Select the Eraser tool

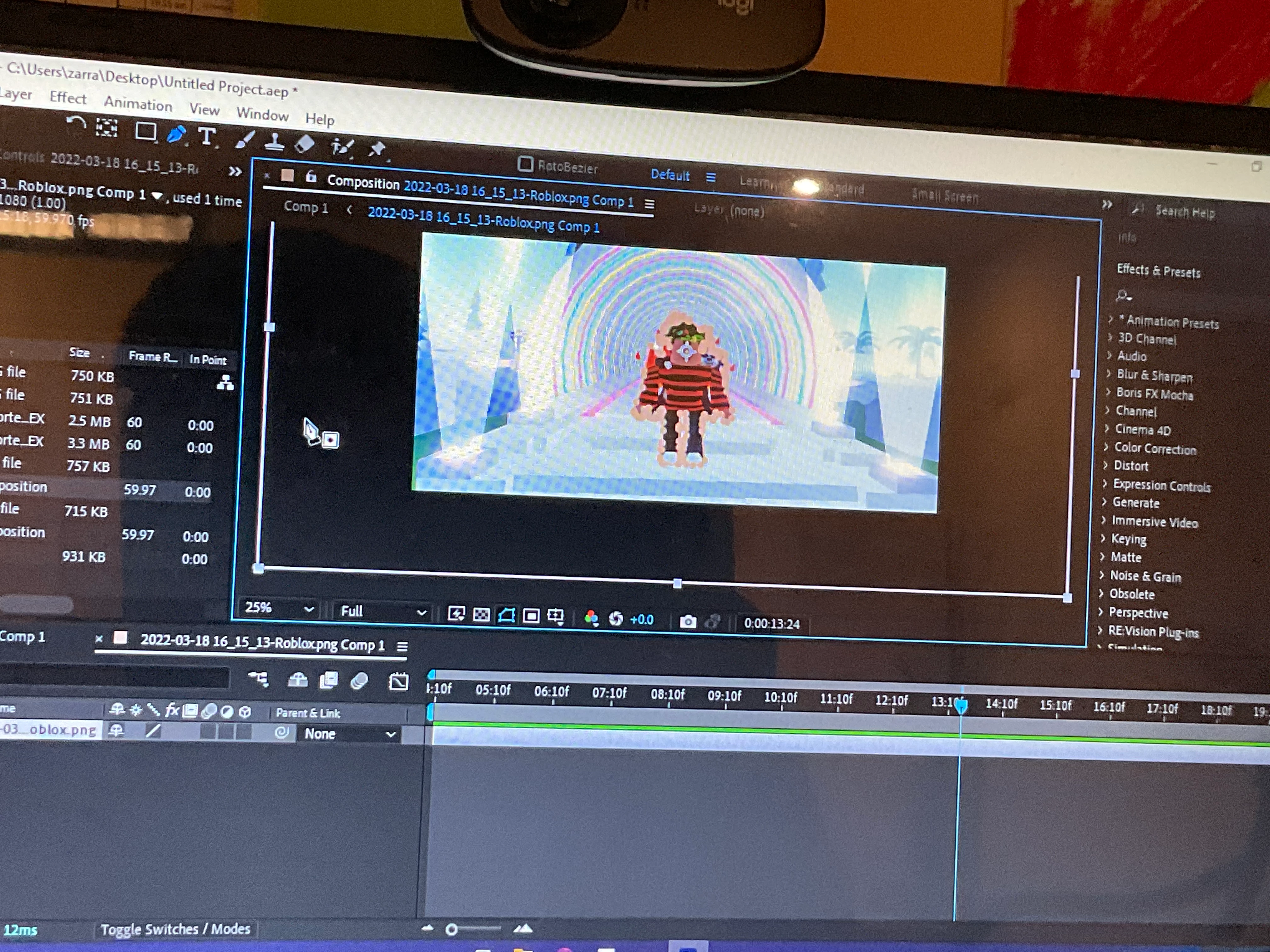(x=305, y=144)
